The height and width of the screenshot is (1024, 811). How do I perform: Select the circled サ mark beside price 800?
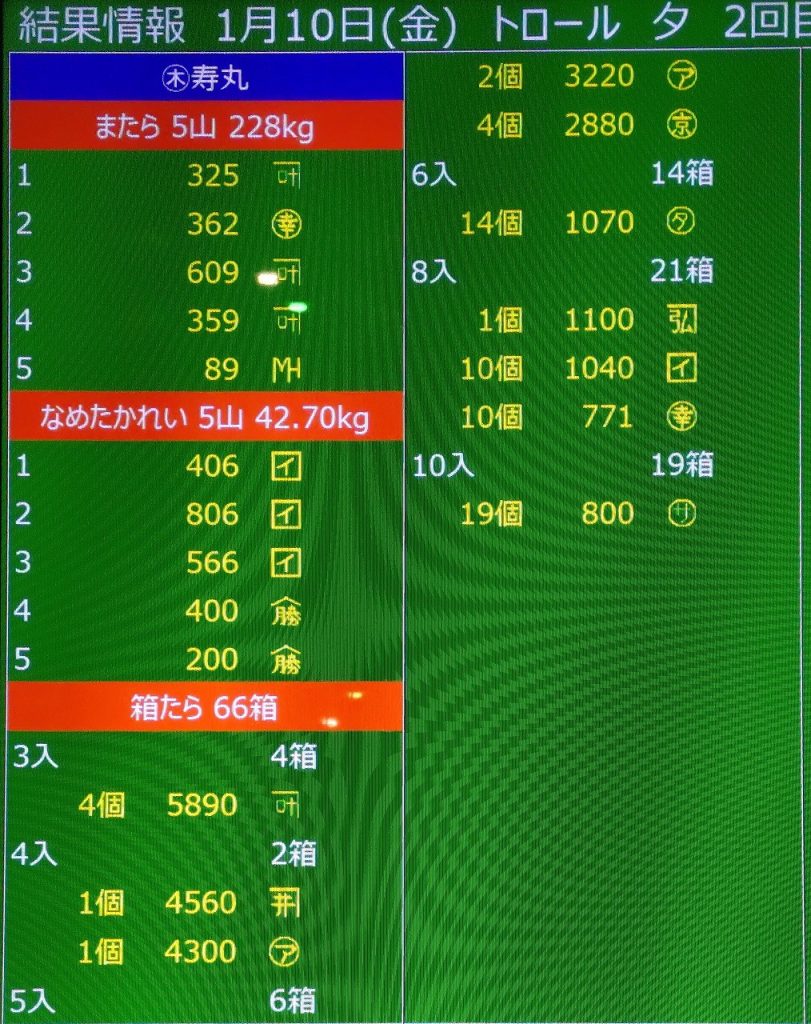click(x=681, y=514)
